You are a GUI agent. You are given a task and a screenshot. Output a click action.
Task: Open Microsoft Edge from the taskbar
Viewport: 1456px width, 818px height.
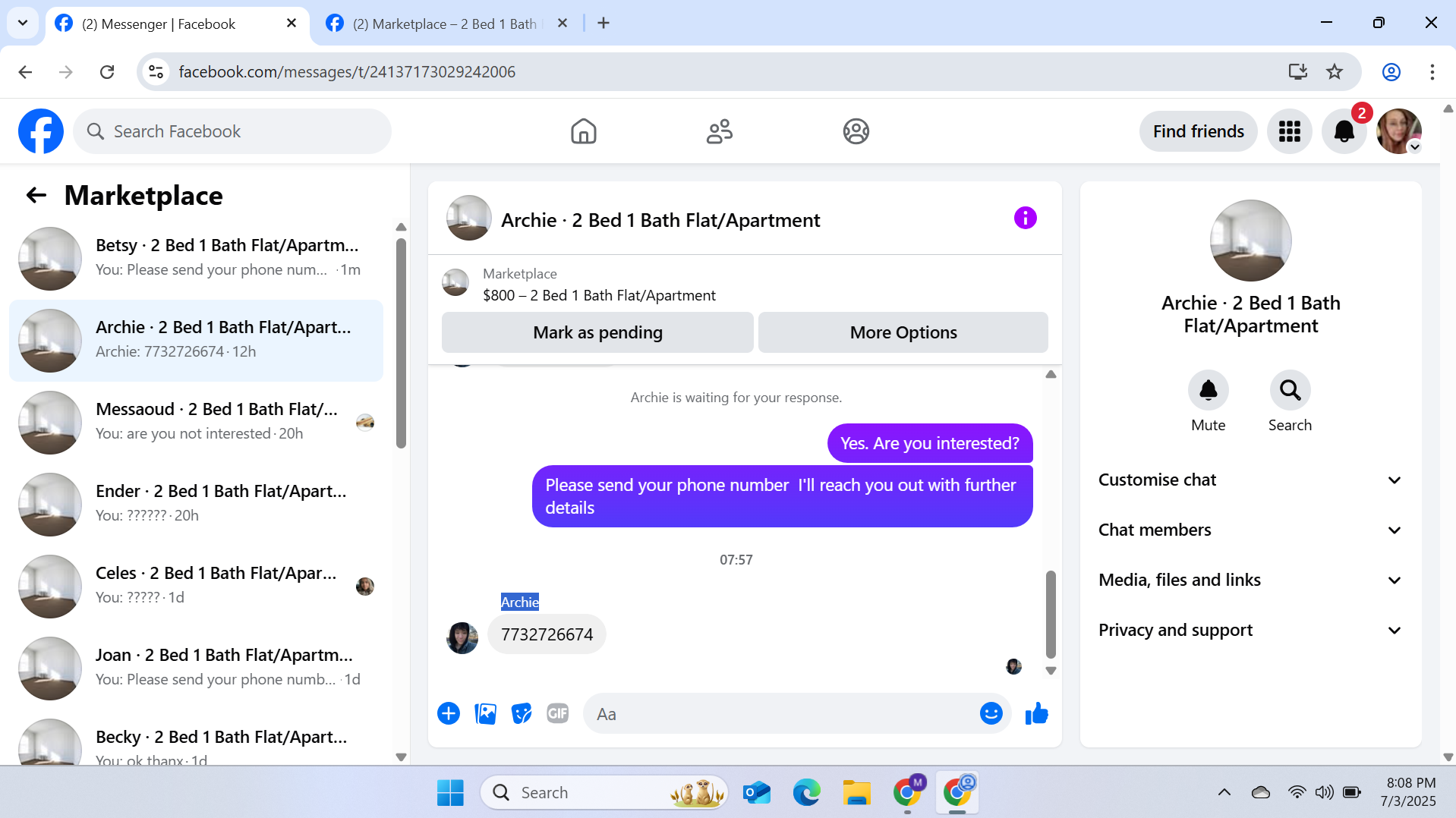point(806,792)
